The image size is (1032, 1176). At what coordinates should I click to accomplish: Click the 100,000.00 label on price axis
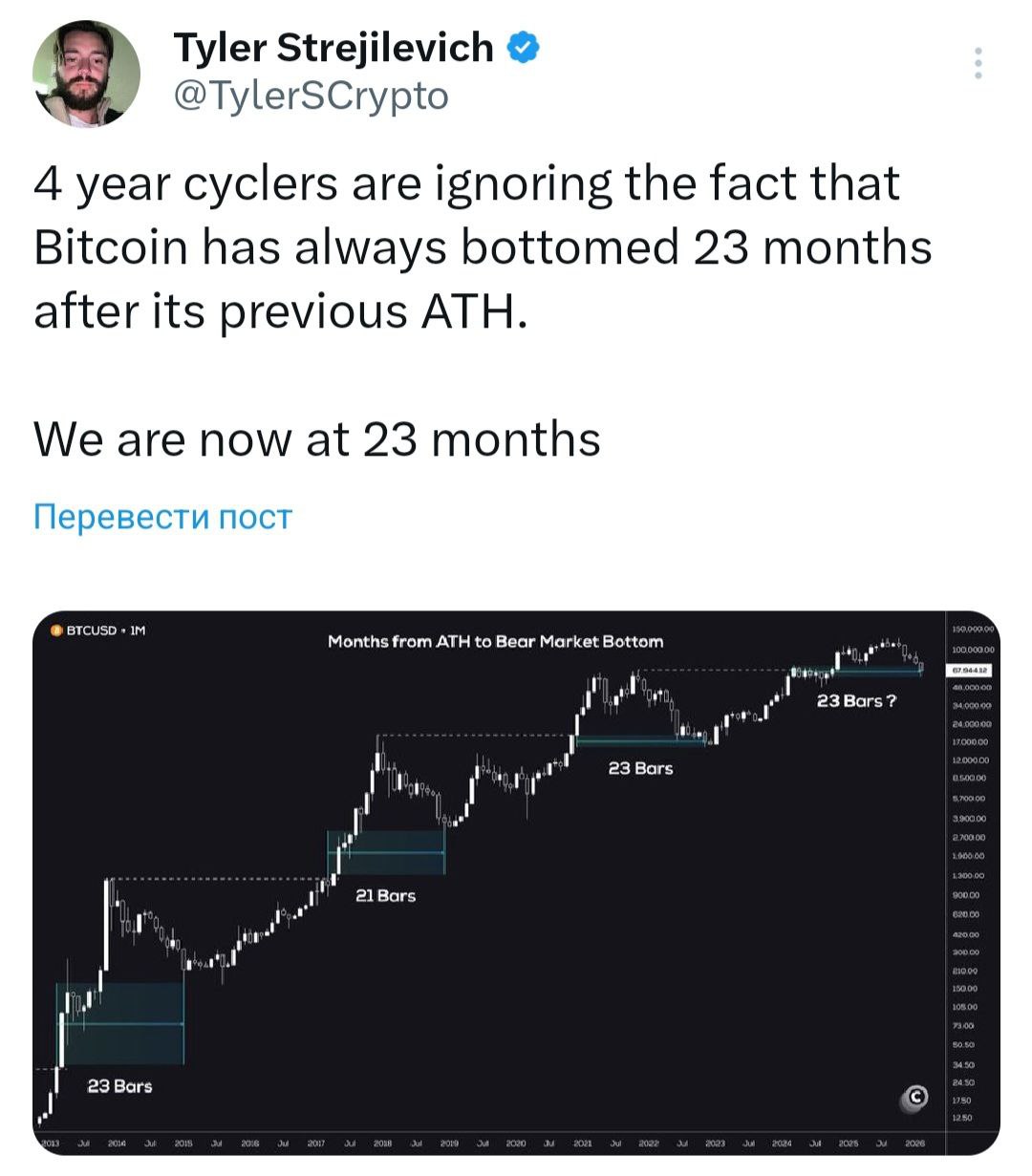point(973,650)
